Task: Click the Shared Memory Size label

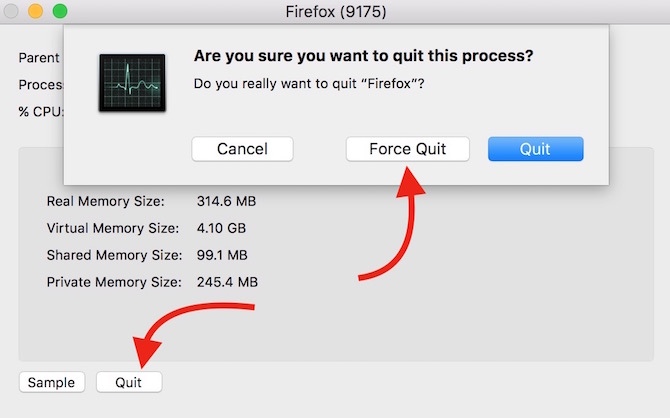Action: [x=113, y=255]
